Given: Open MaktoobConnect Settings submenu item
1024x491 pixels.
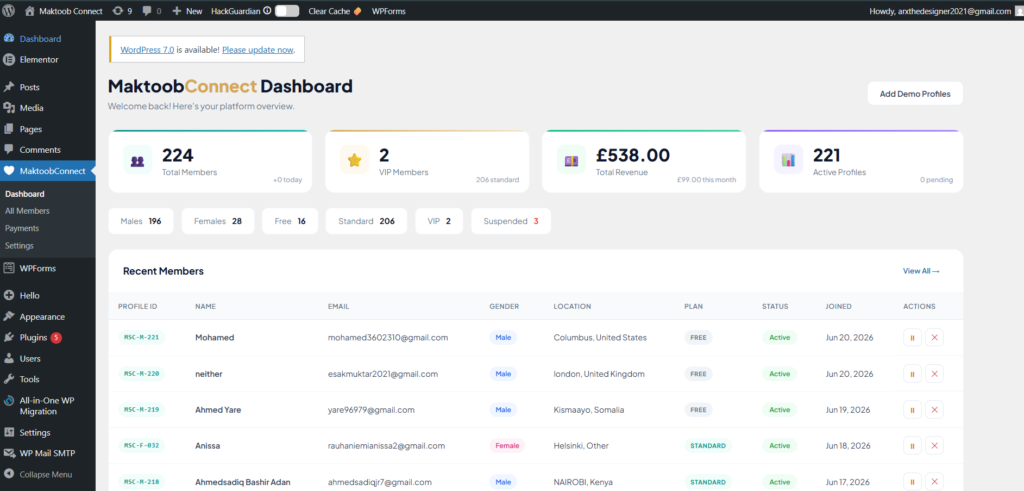Looking at the screenshot, I should pyautogui.click(x=20, y=246).
